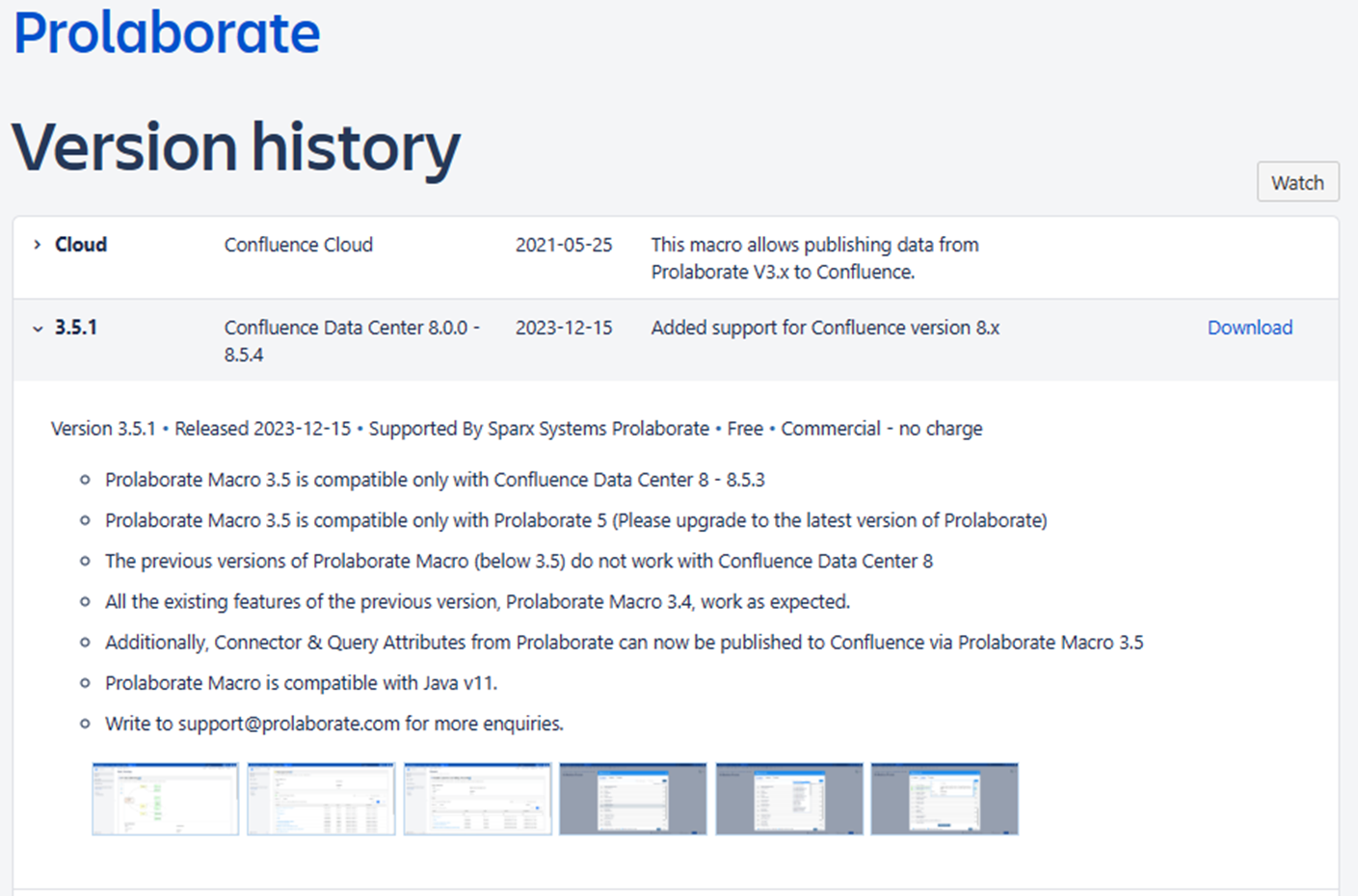Image resolution: width=1358 pixels, height=896 pixels.
Task: Click the Version 3.5.1 release details line
Action: coord(517,429)
